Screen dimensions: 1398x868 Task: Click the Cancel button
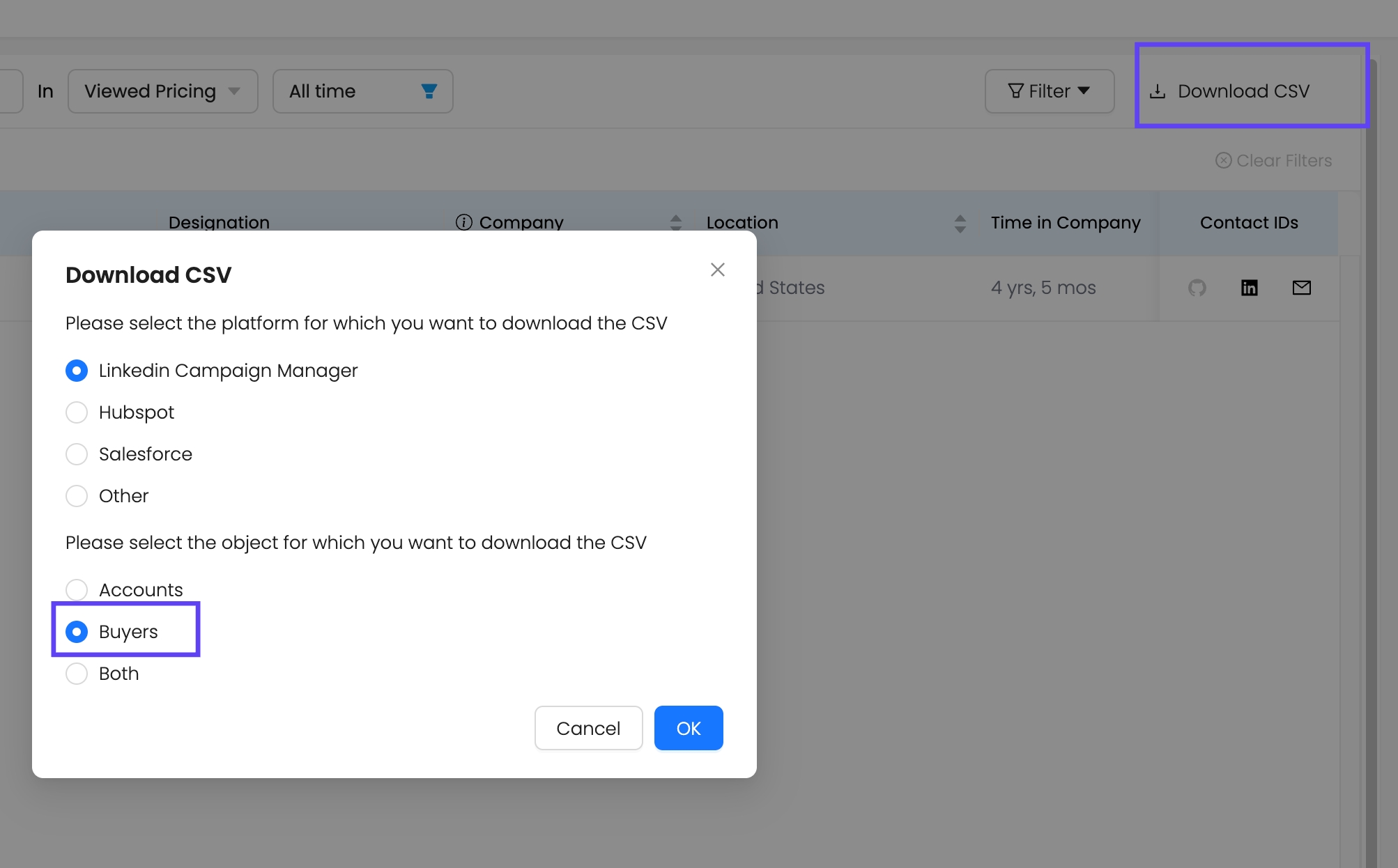pyautogui.click(x=587, y=728)
